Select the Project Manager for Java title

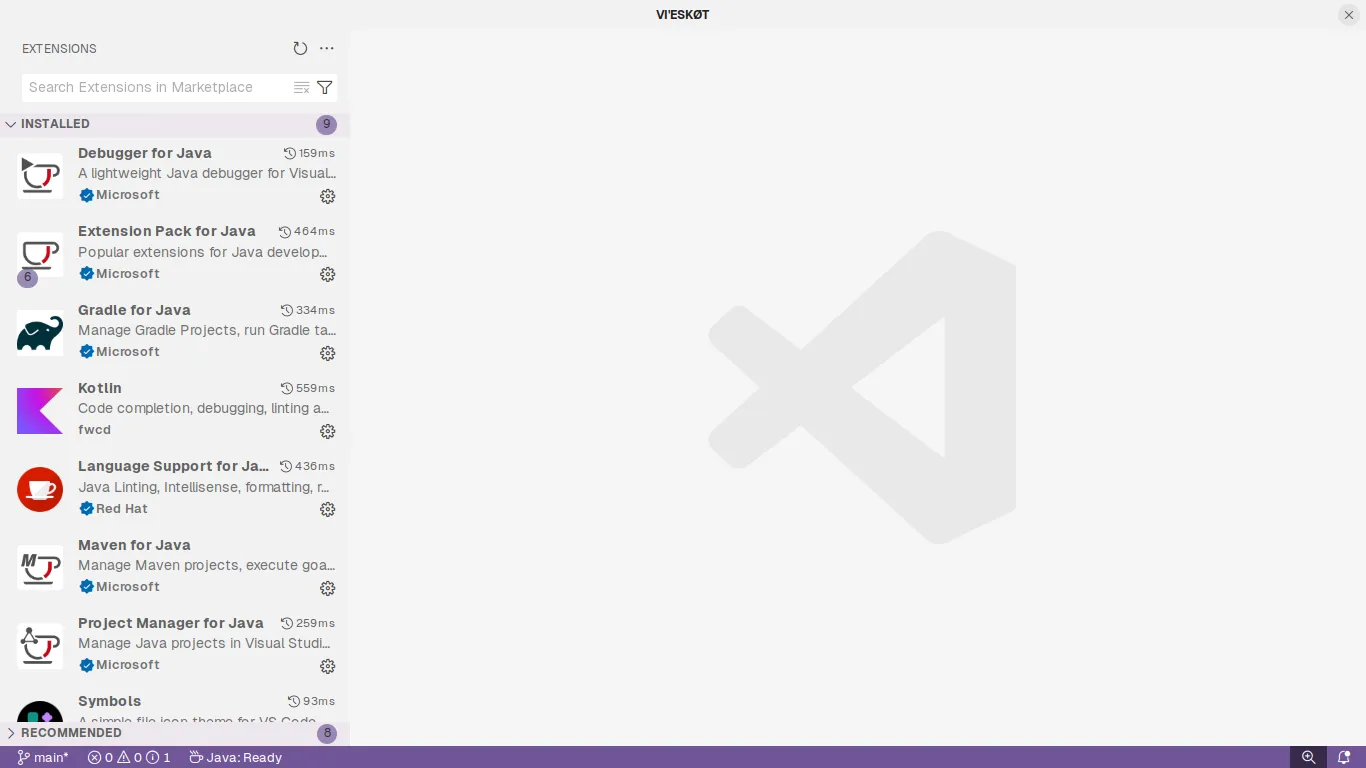tap(171, 623)
